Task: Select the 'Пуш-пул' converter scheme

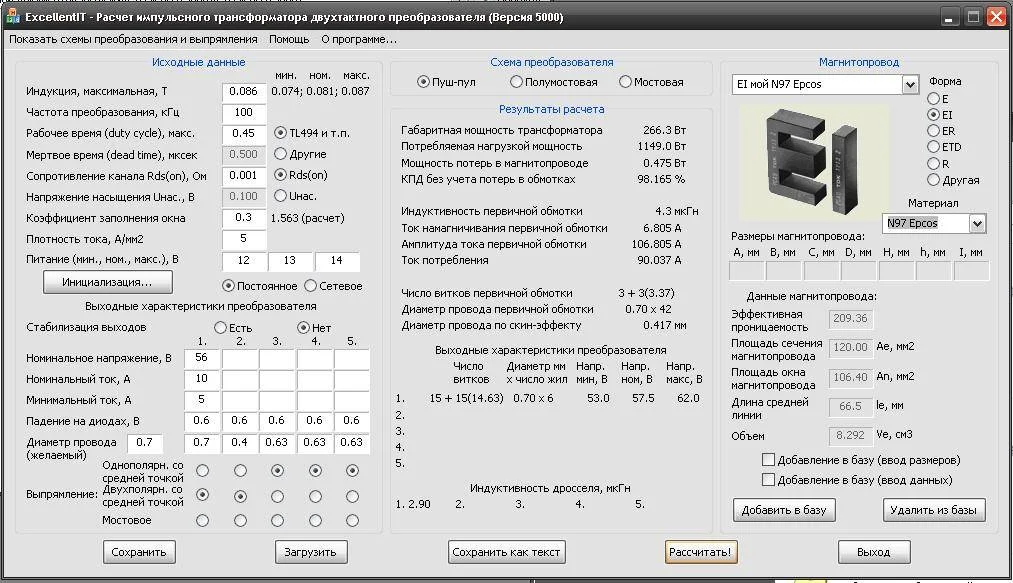Action: click(x=423, y=82)
